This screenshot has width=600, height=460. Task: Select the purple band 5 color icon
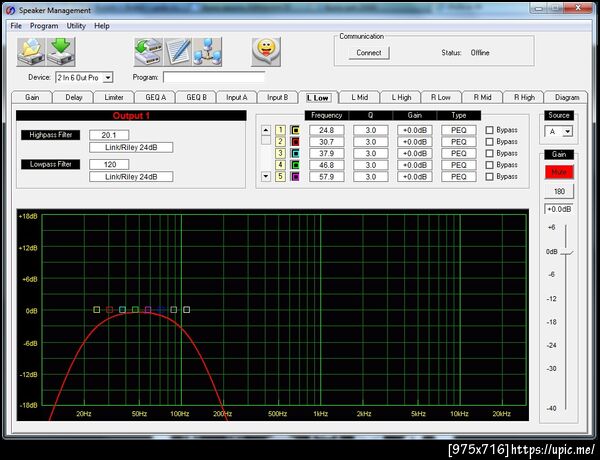coord(295,177)
